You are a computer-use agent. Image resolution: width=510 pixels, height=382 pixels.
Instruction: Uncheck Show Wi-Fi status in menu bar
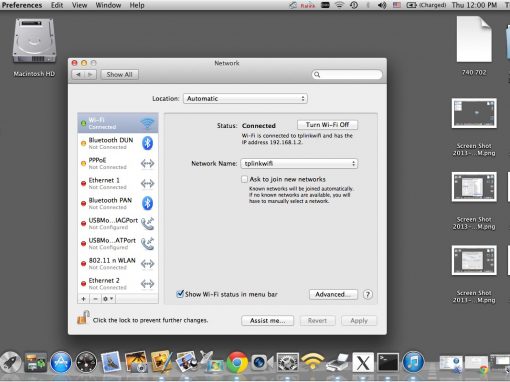[180, 294]
